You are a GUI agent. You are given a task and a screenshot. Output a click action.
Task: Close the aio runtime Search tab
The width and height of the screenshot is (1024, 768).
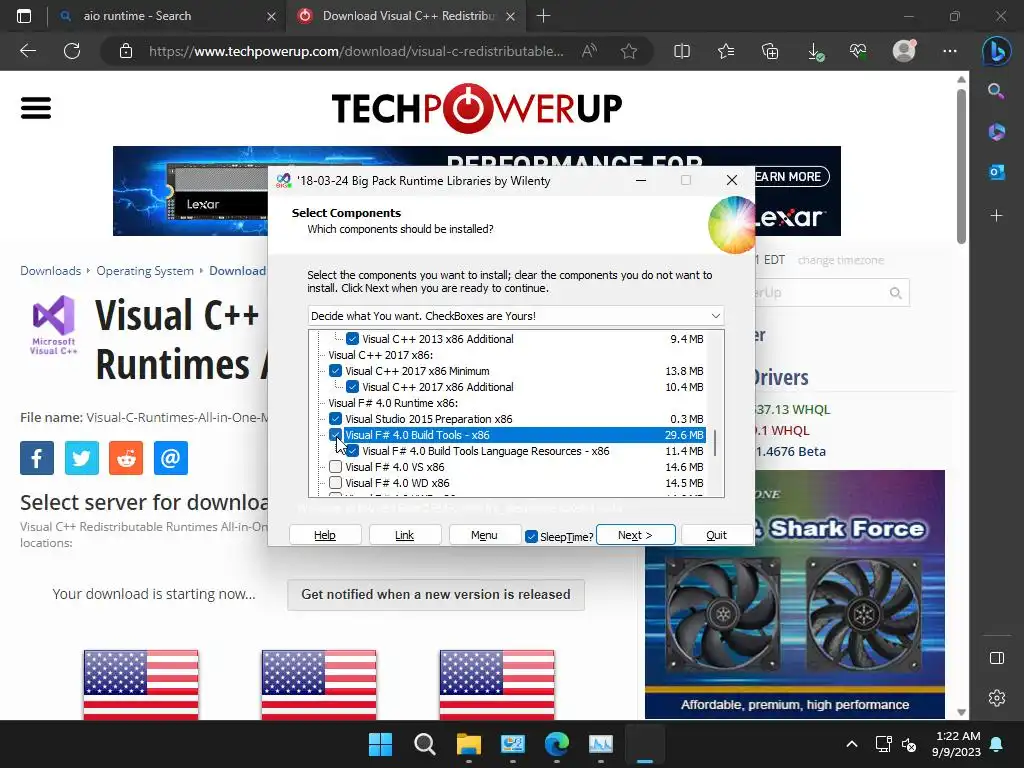(272, 16)
